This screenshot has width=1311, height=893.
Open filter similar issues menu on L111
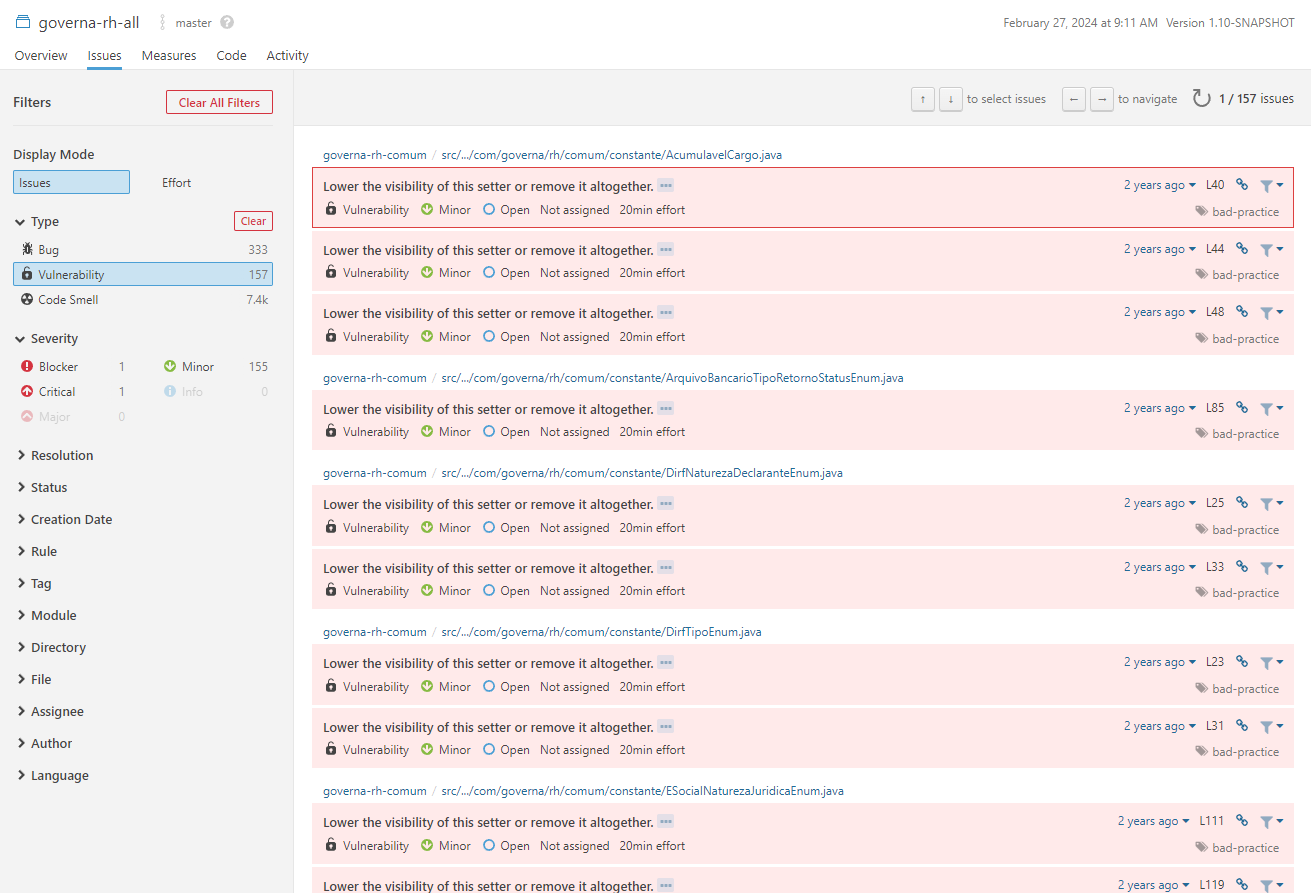[1271, 821]
